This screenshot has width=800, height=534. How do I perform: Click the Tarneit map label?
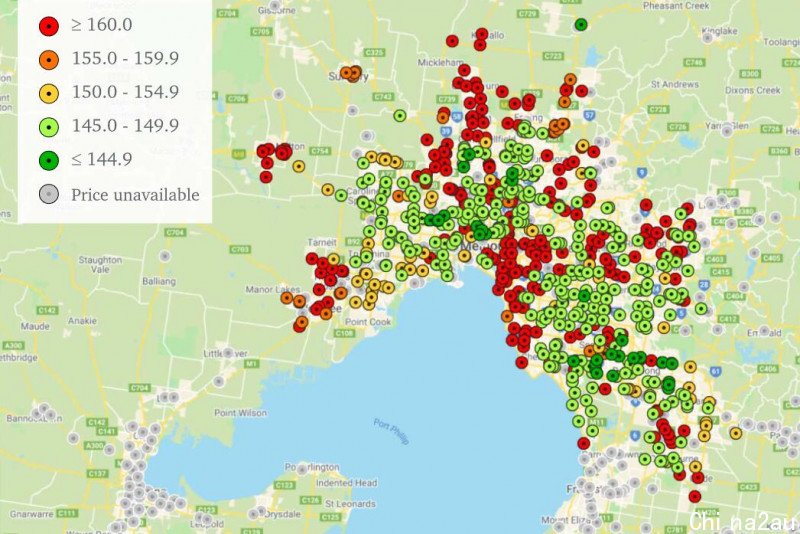(x=322, y=242)
